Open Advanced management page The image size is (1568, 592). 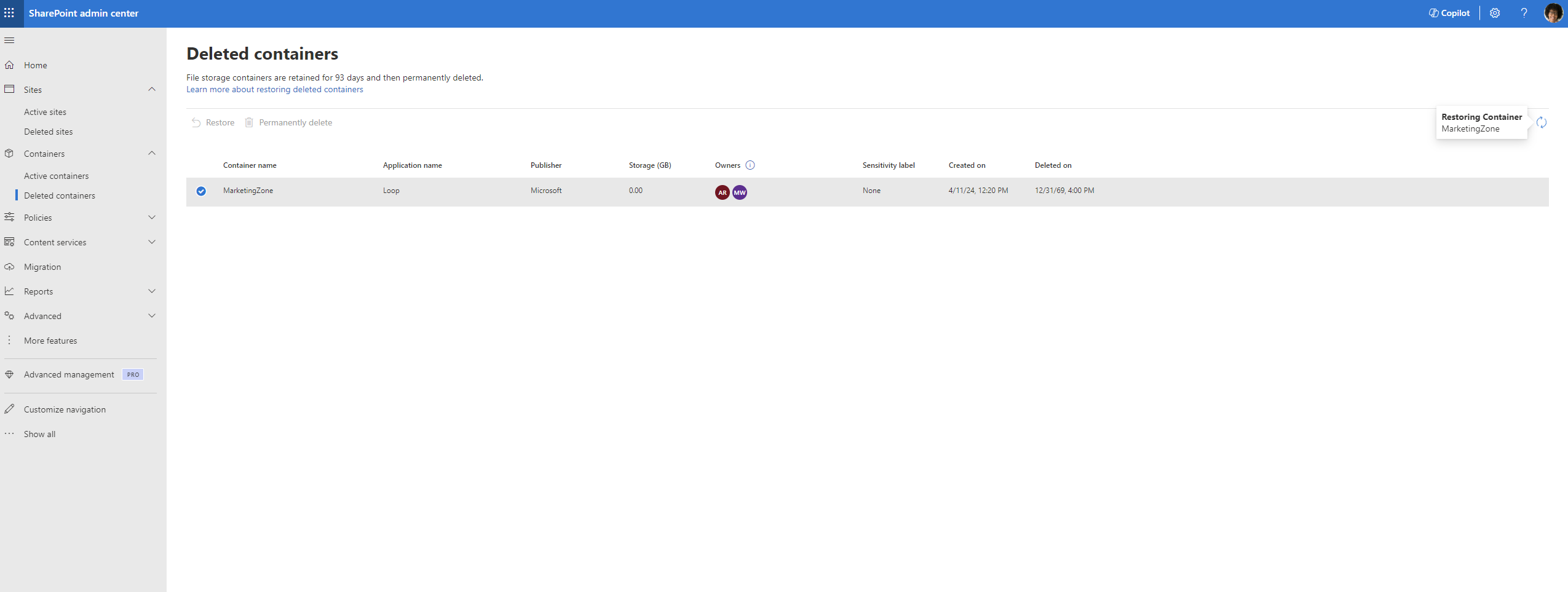tap(69, 374)
